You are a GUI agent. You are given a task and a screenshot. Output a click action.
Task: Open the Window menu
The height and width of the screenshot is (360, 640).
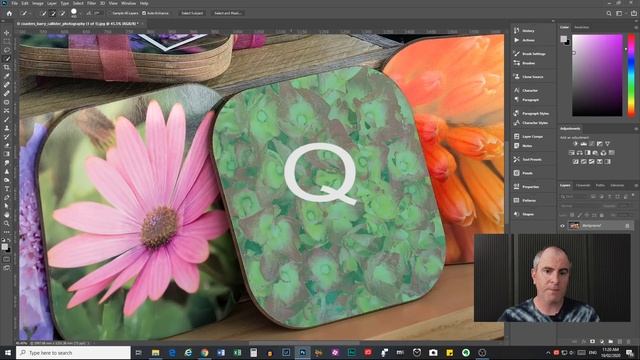click(x=128, y=3)
